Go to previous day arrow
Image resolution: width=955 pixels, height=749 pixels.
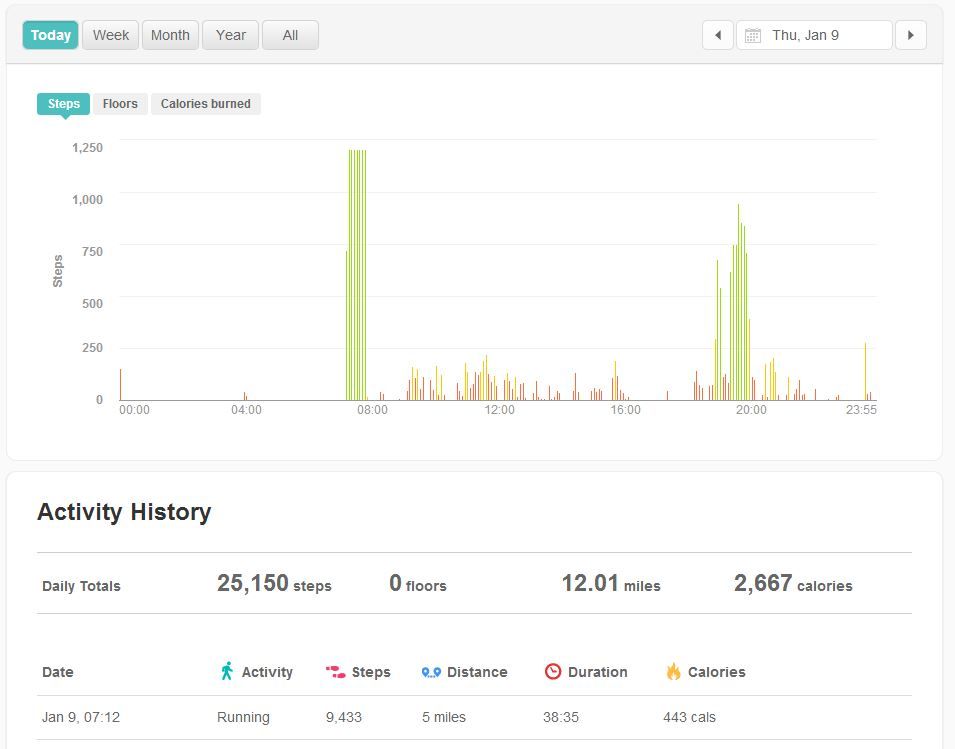pos(717,35)
